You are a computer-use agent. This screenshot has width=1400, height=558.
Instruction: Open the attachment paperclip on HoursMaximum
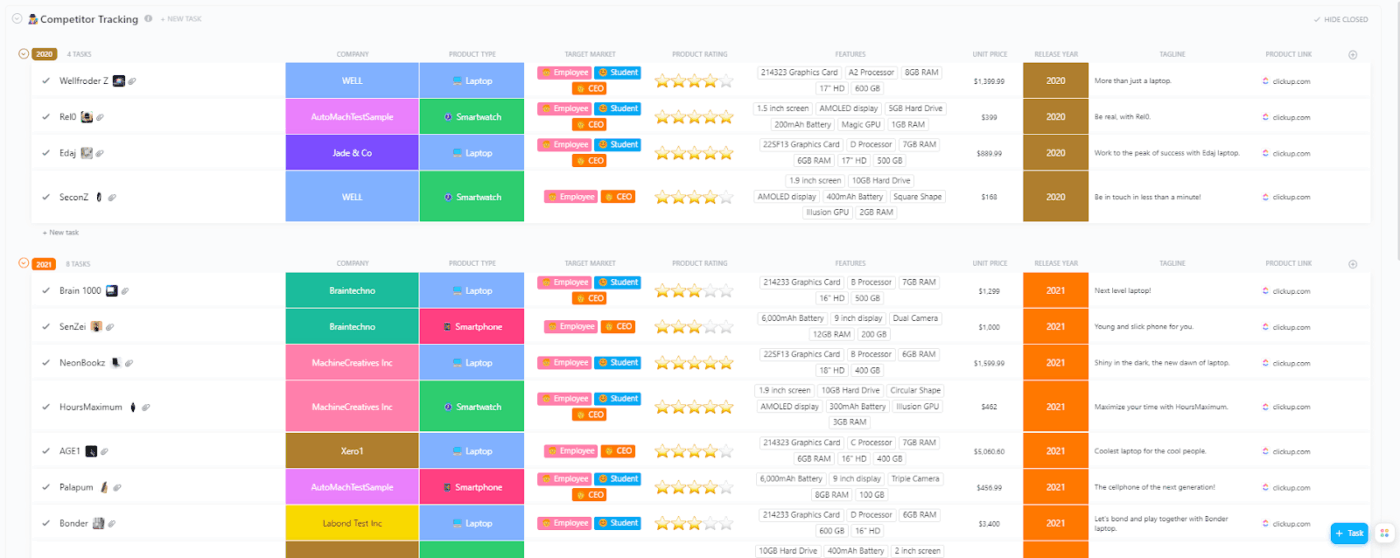click(x=146, y=408)
